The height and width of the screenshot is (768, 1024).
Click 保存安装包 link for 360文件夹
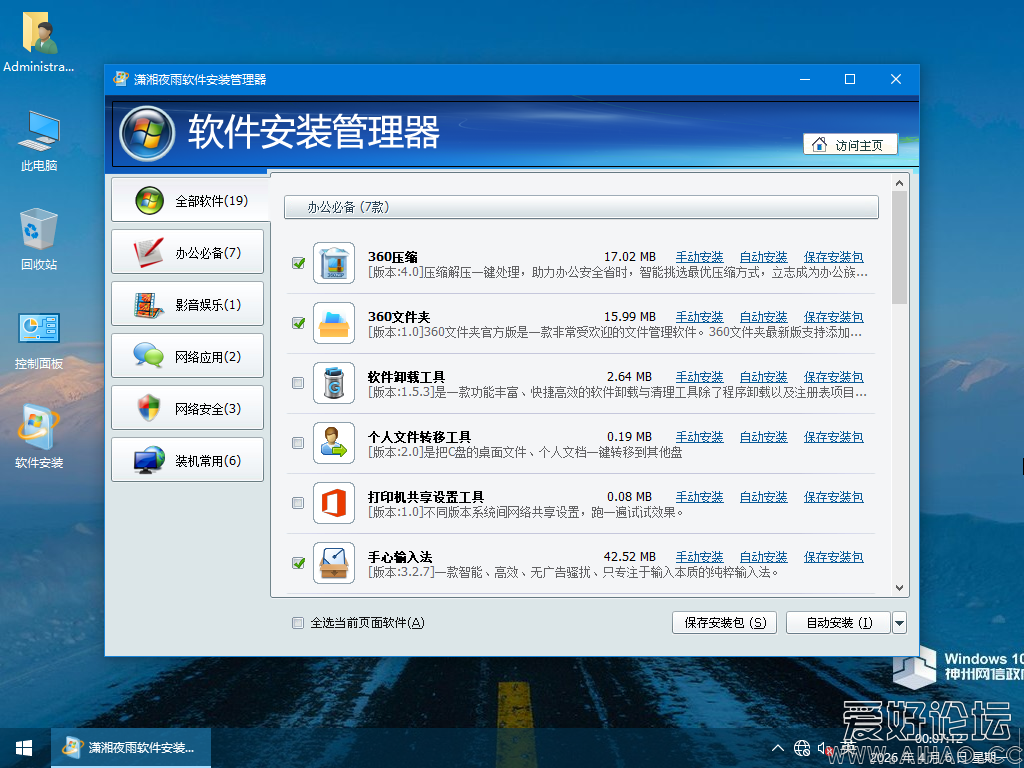pyautogui.click(x=833, y=317)
